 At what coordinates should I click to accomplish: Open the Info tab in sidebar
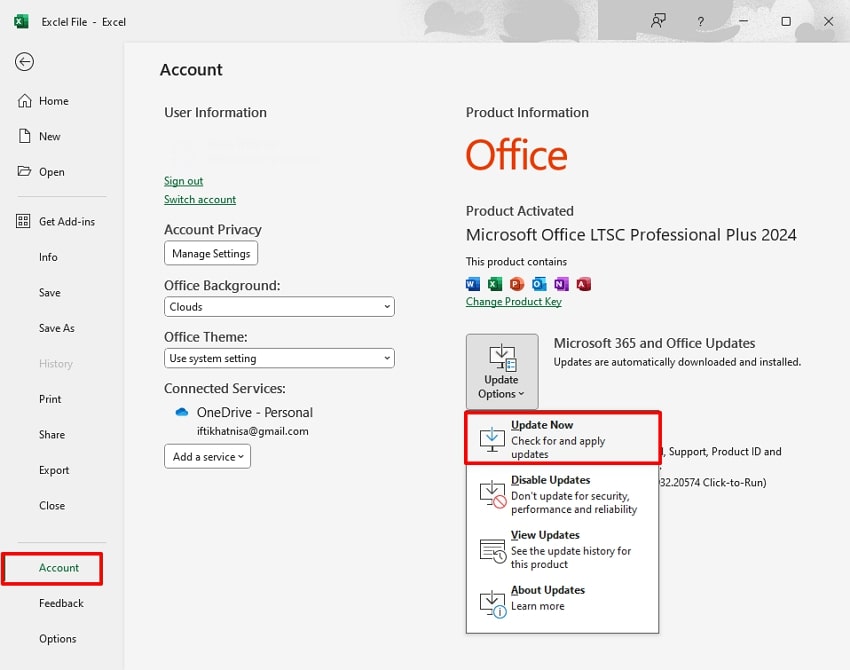pyautogui.click(x=48, y=257)
